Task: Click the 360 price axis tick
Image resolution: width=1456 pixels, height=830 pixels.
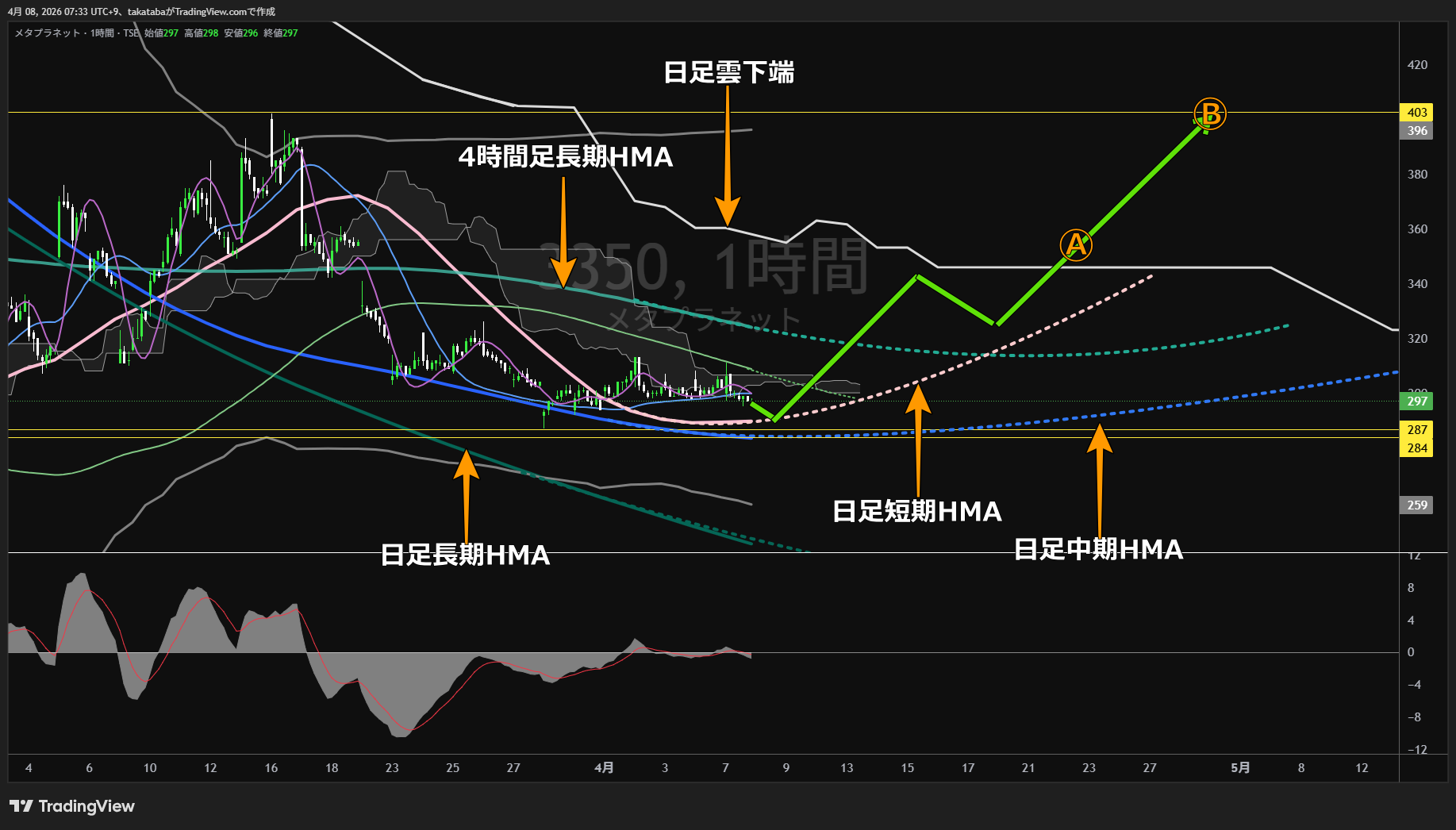Action: pos(1417,229)
